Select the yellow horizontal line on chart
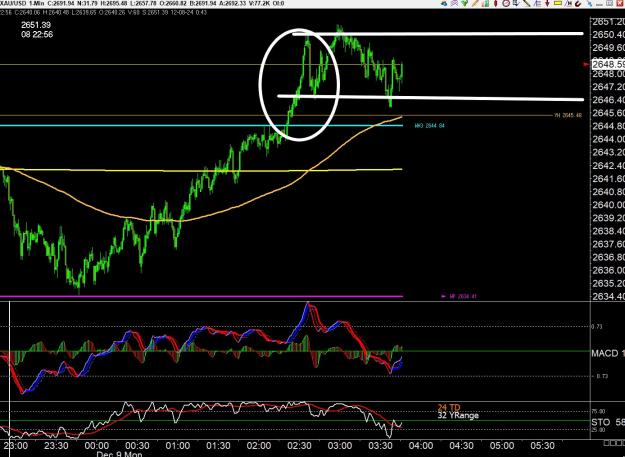Image resolution: width=625 pixels, height=457 pixels. 199,170
